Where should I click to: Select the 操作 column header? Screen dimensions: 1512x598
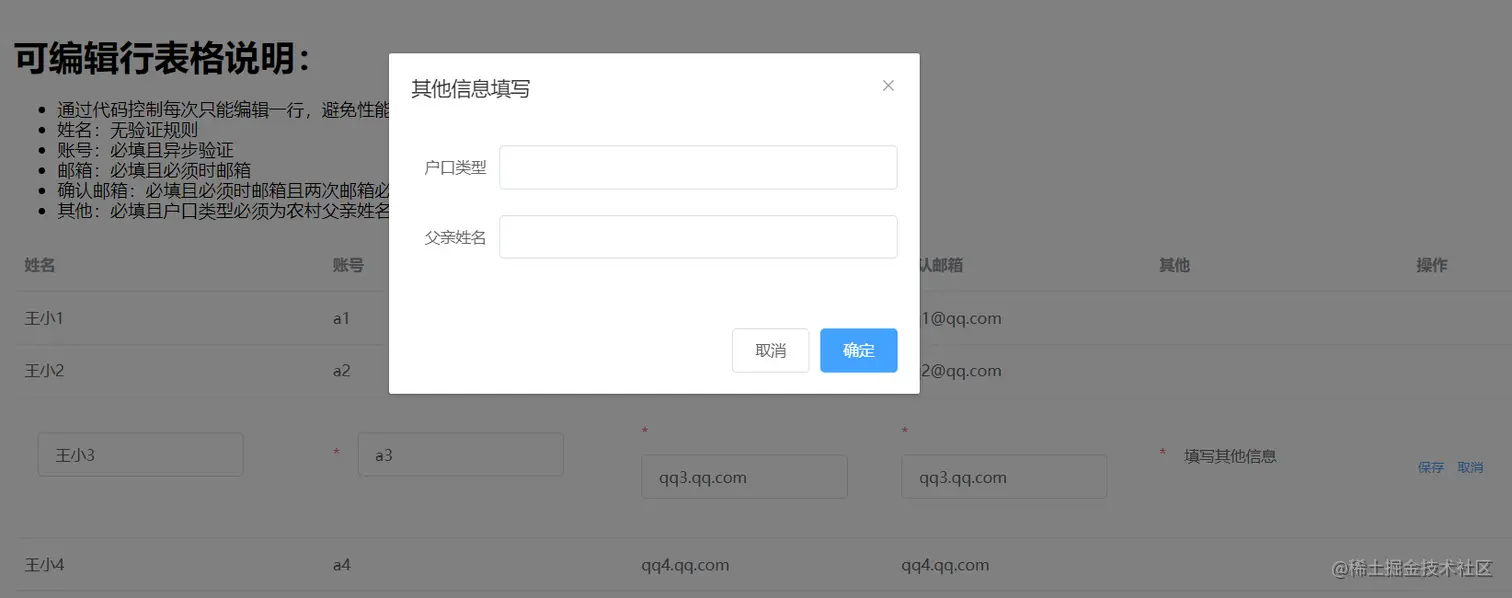coord(1432,265)
